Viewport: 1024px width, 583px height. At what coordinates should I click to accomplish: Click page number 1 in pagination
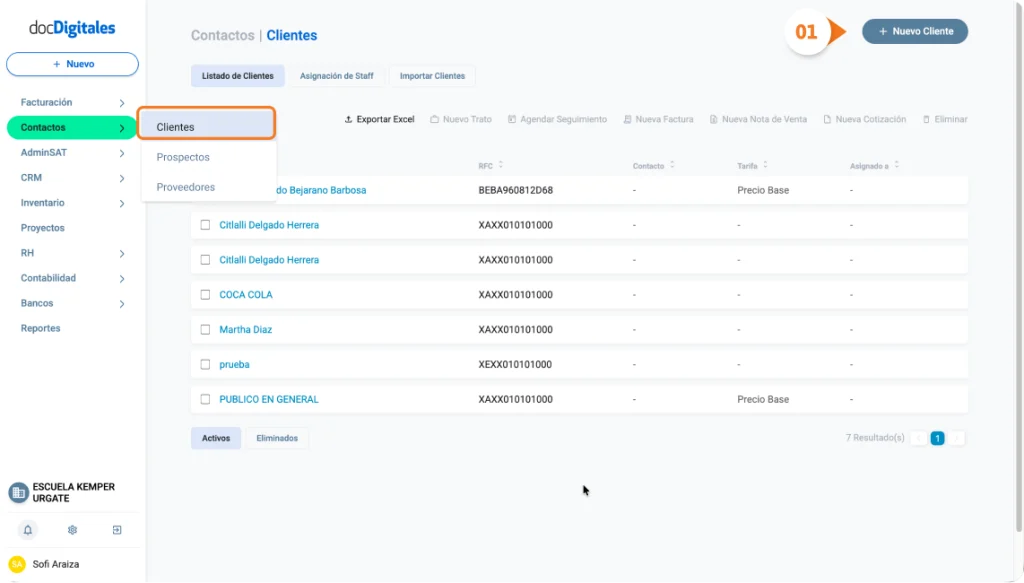pos(937,438)
